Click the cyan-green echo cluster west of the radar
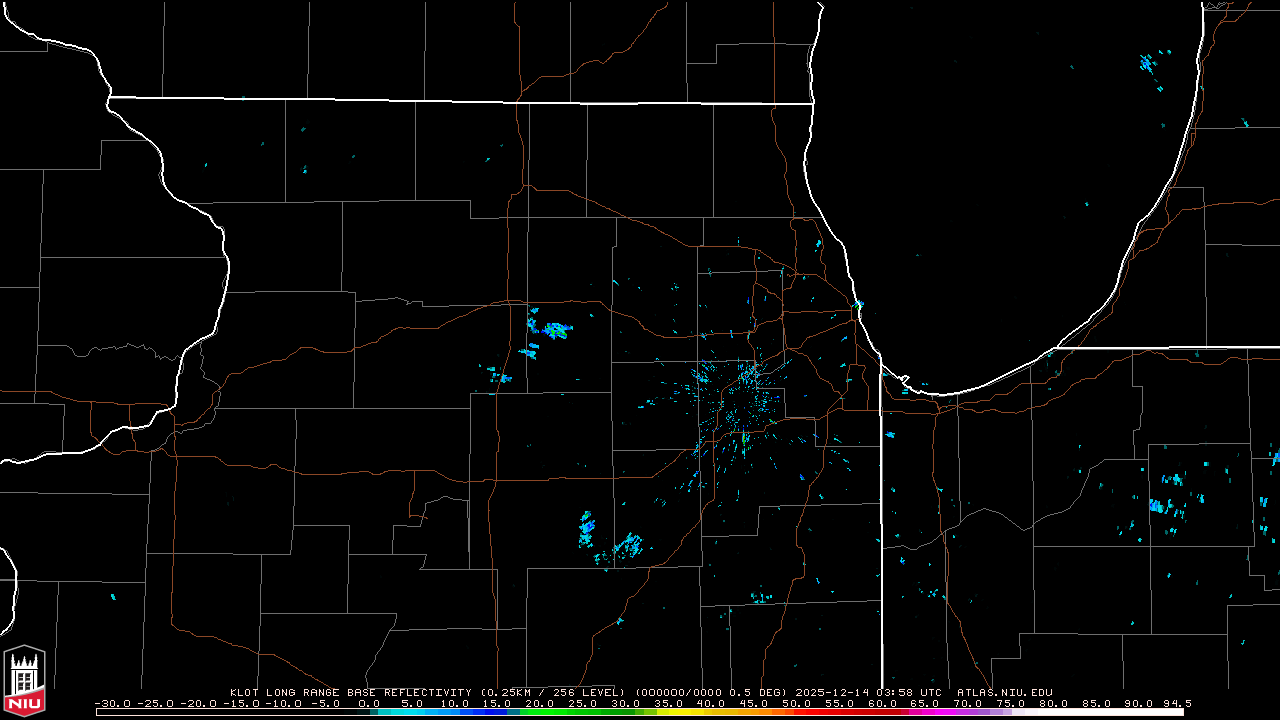Screen dimensions: 1280x720 click(x=551, y=328)
